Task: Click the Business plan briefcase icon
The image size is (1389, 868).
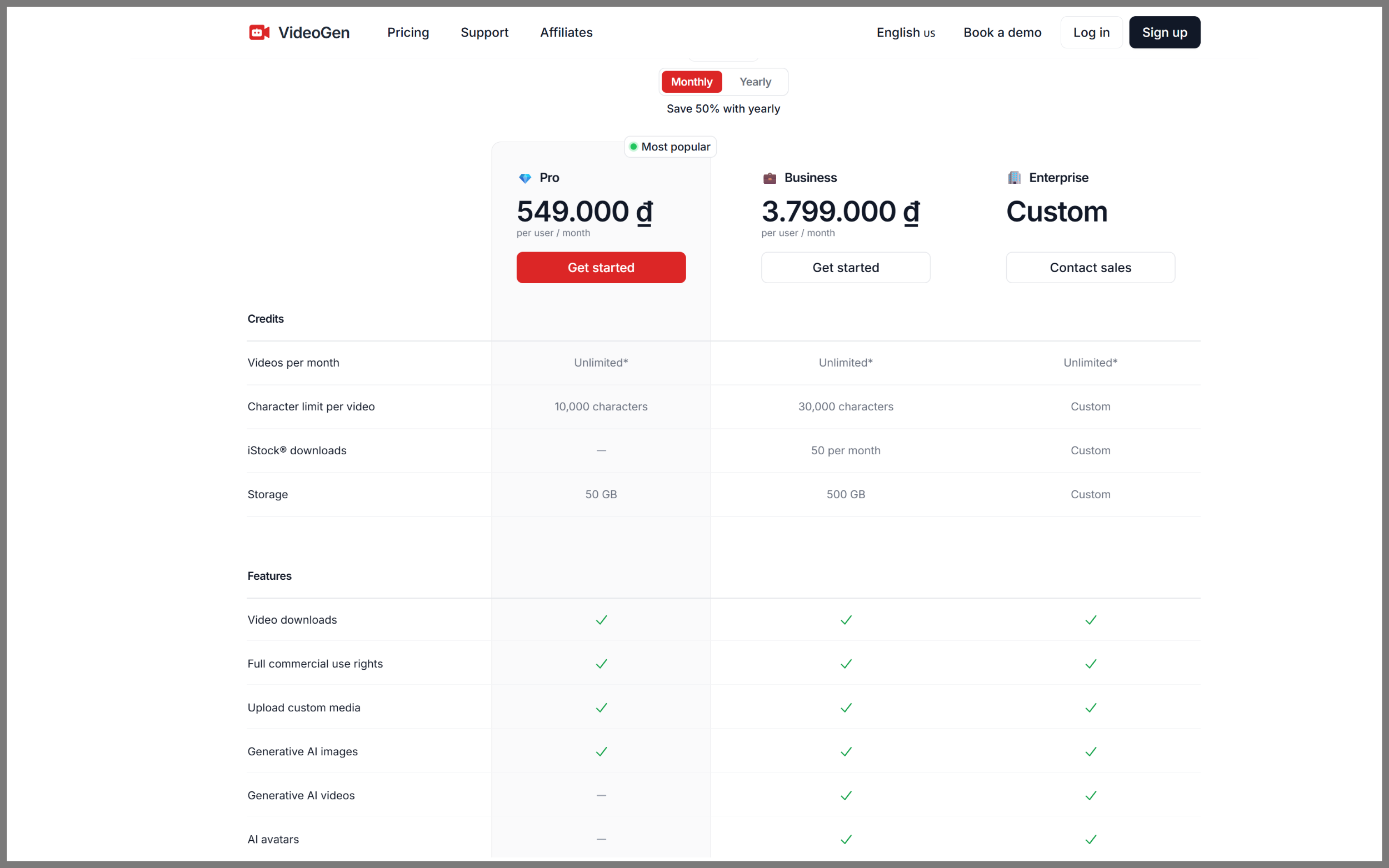Action: 770,178
